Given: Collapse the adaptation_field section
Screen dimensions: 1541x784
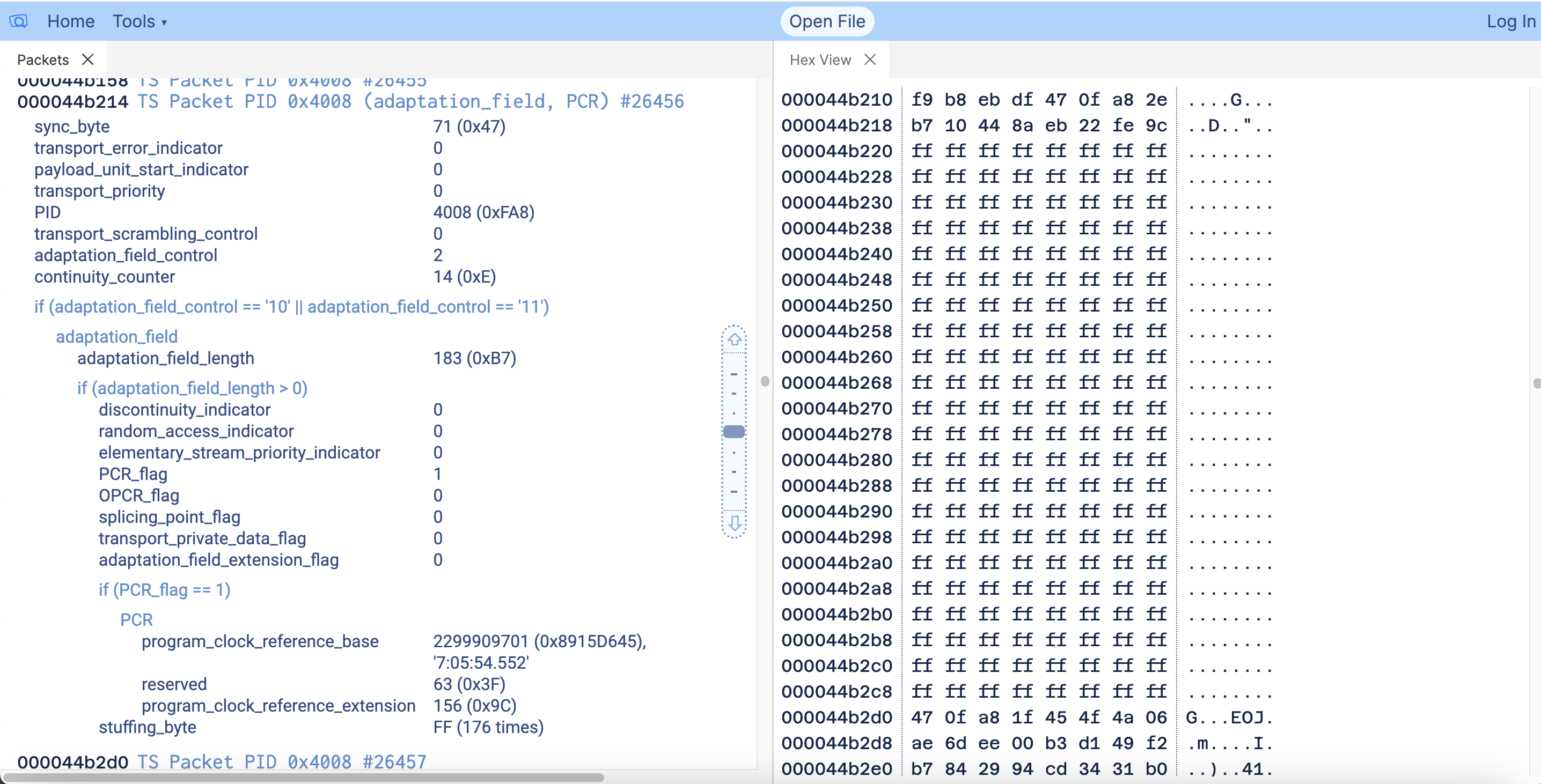Looking at the screenshot, I should (x=116, y=336).
